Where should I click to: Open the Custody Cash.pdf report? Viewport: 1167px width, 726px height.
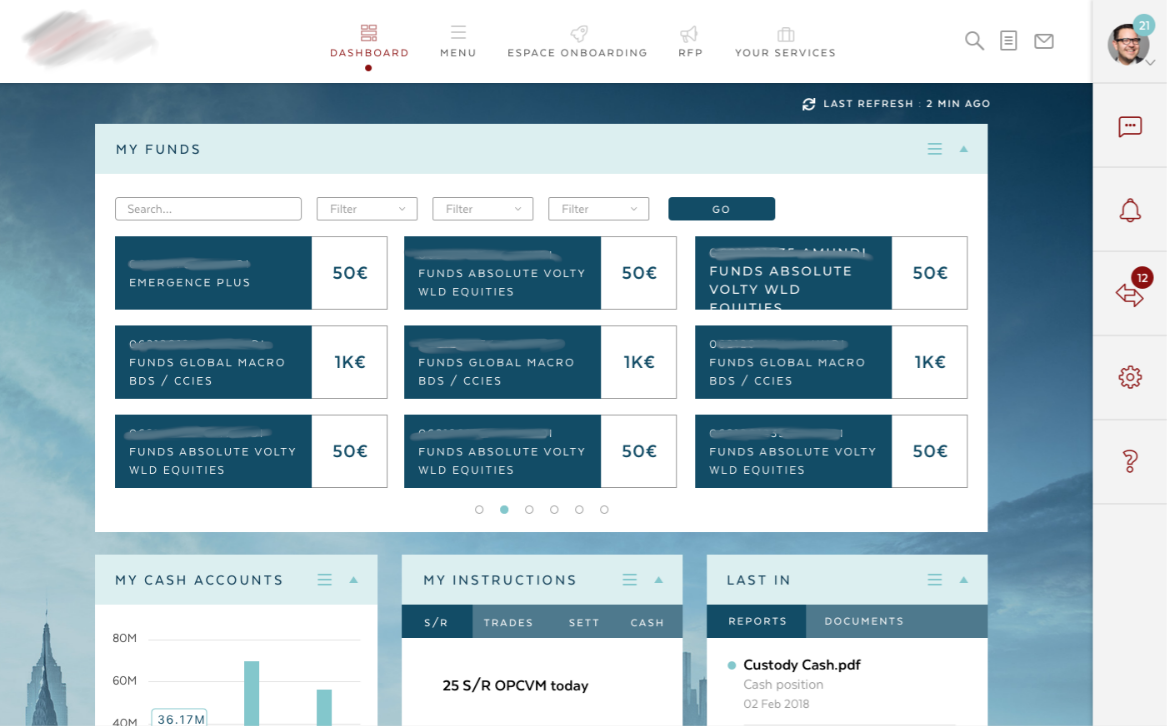click(800, 664)
